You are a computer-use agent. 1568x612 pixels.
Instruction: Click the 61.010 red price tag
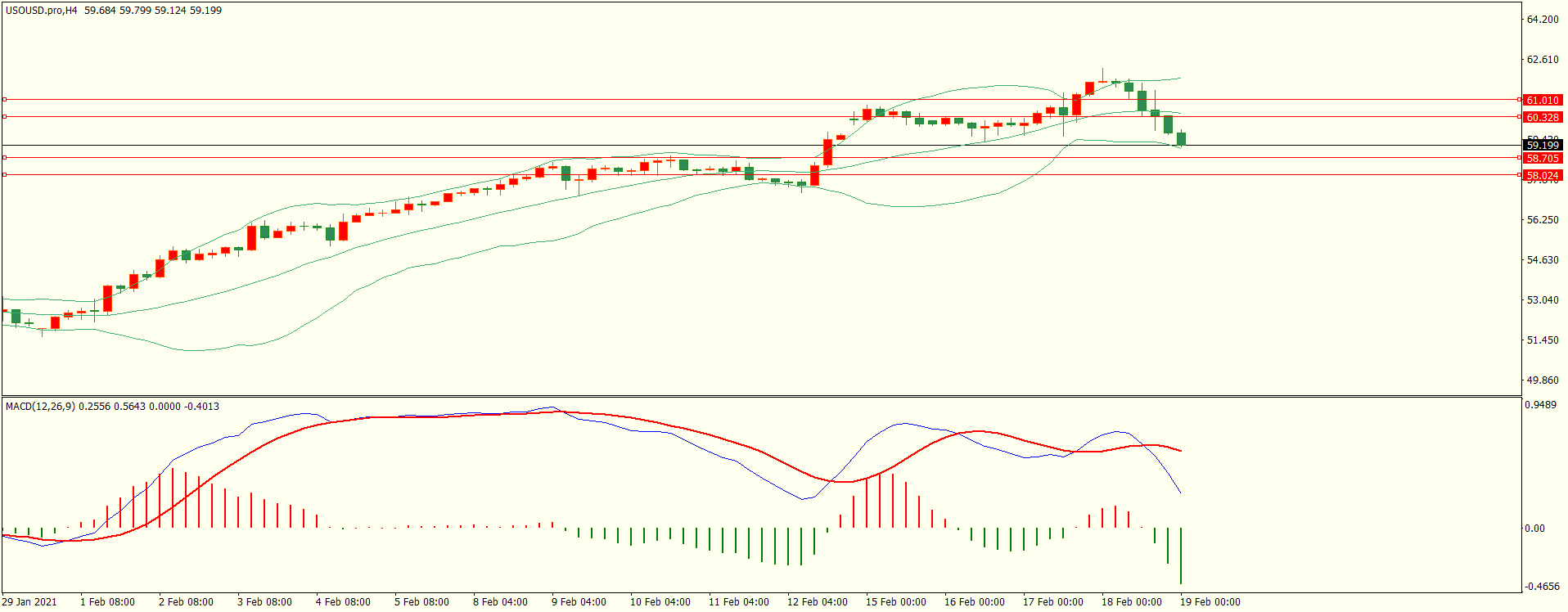(x=1543, y=100)
